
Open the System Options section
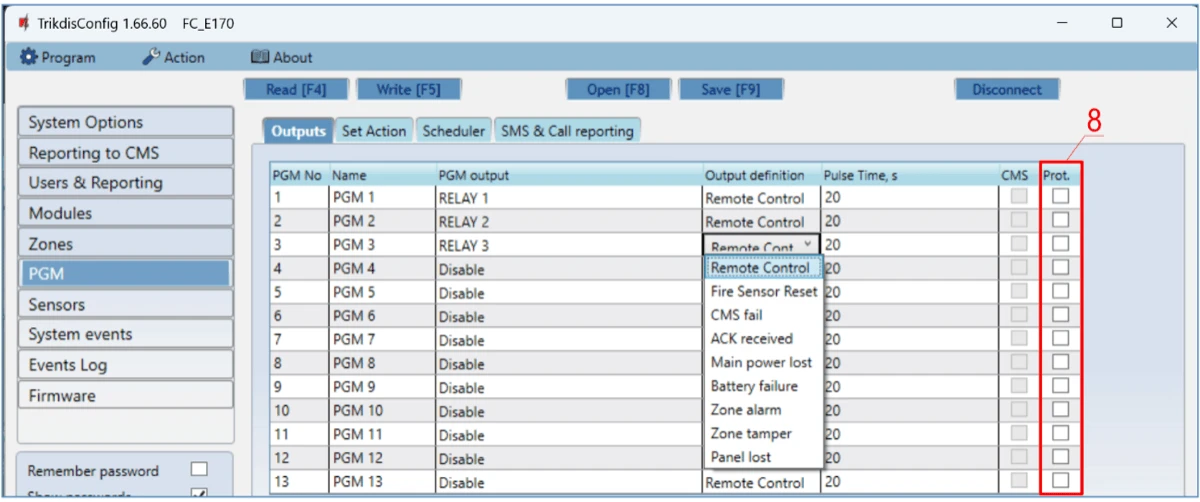(x=125, y=122)
